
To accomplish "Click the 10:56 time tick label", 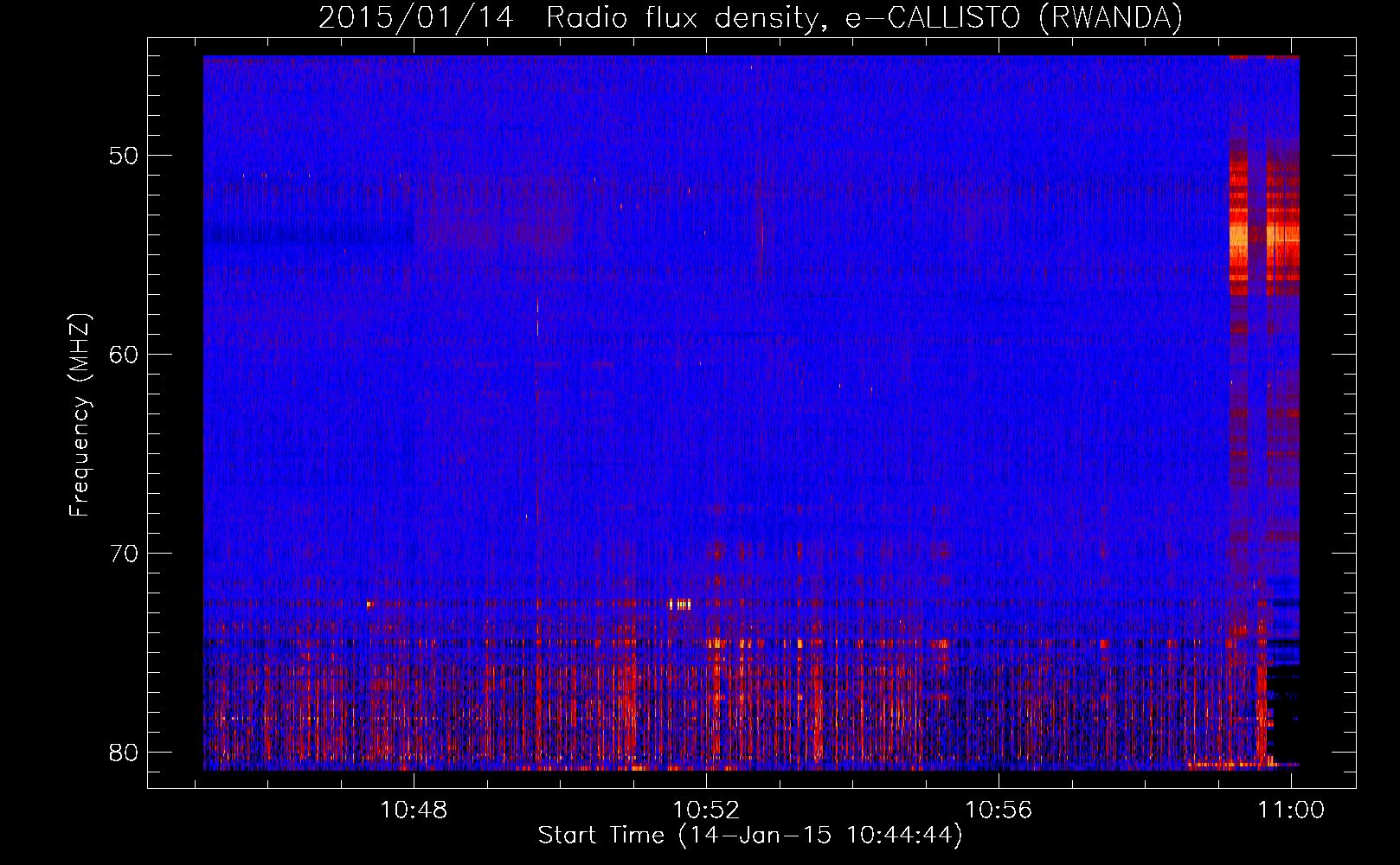I will pyautogui.click(x=999, y=811).
